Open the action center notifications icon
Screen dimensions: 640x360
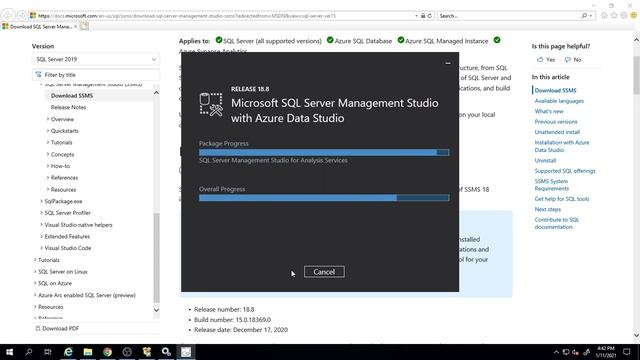(627, 352)
